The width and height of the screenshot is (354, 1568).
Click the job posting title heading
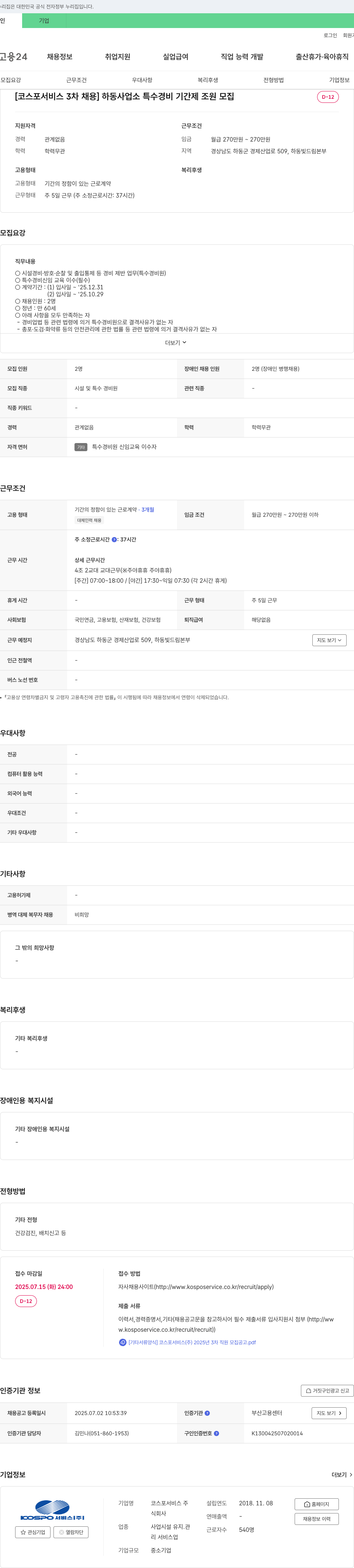124,96
